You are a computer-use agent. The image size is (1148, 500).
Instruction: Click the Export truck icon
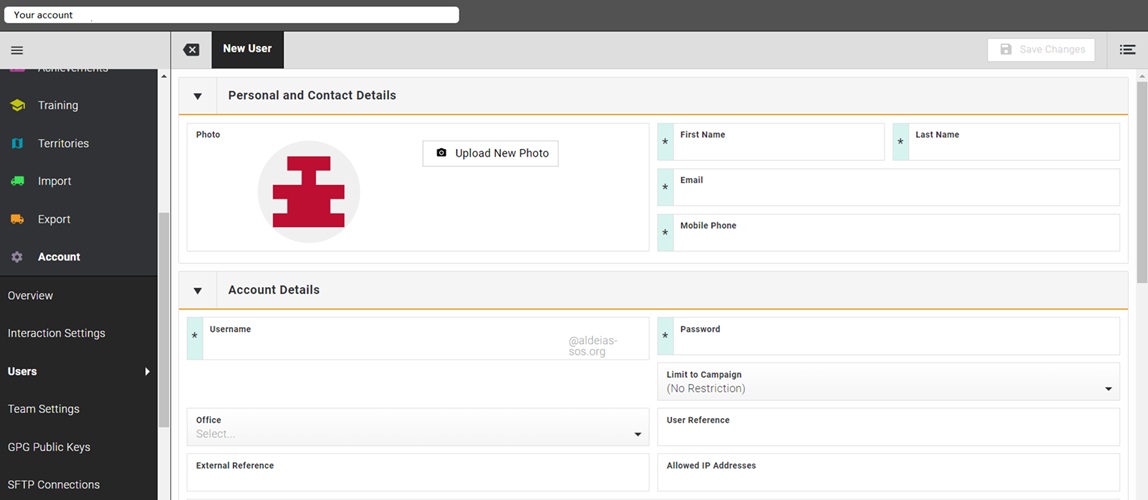(18, 219)
